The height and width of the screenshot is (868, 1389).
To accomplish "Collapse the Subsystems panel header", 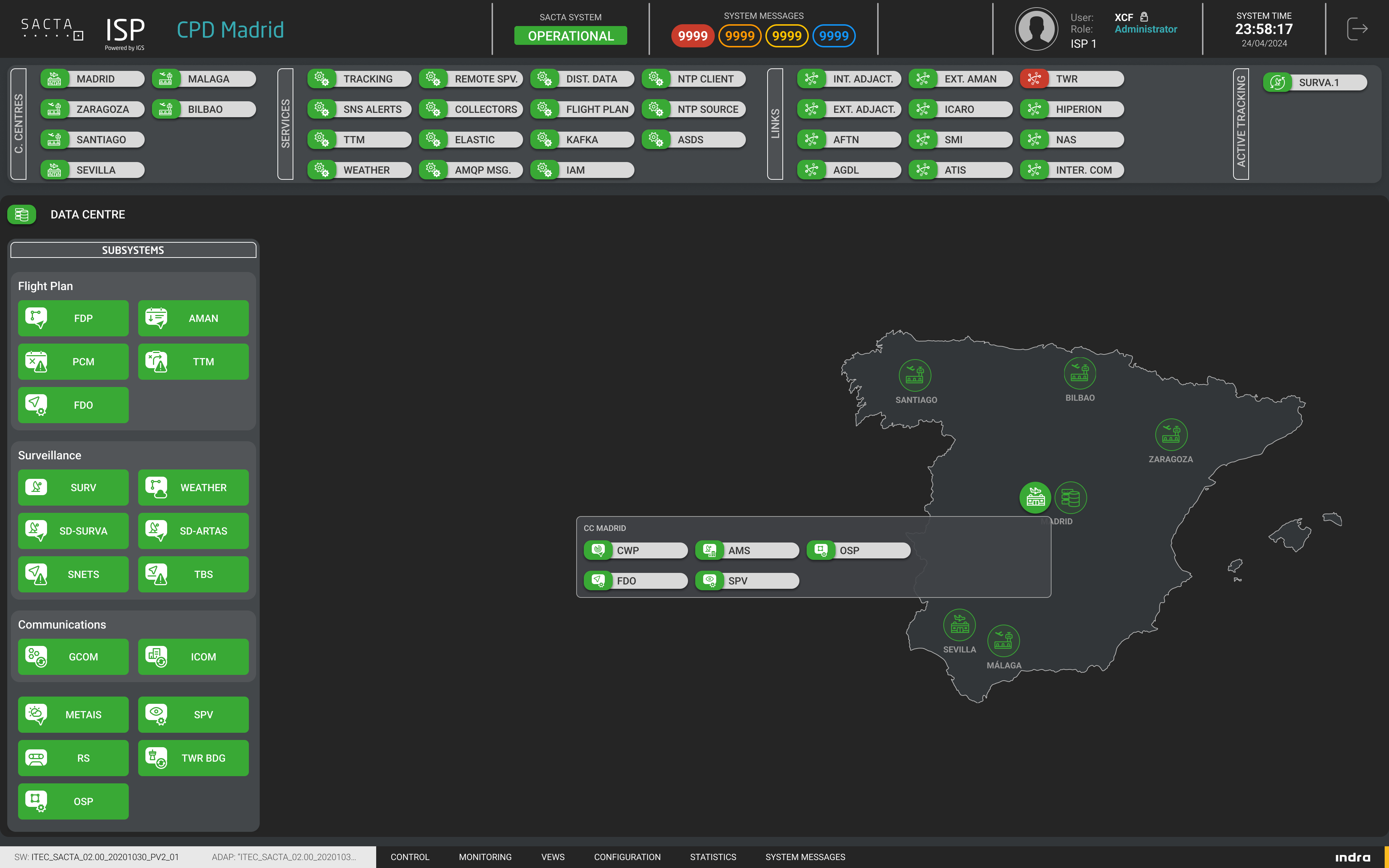I will (x=133, y=250).
